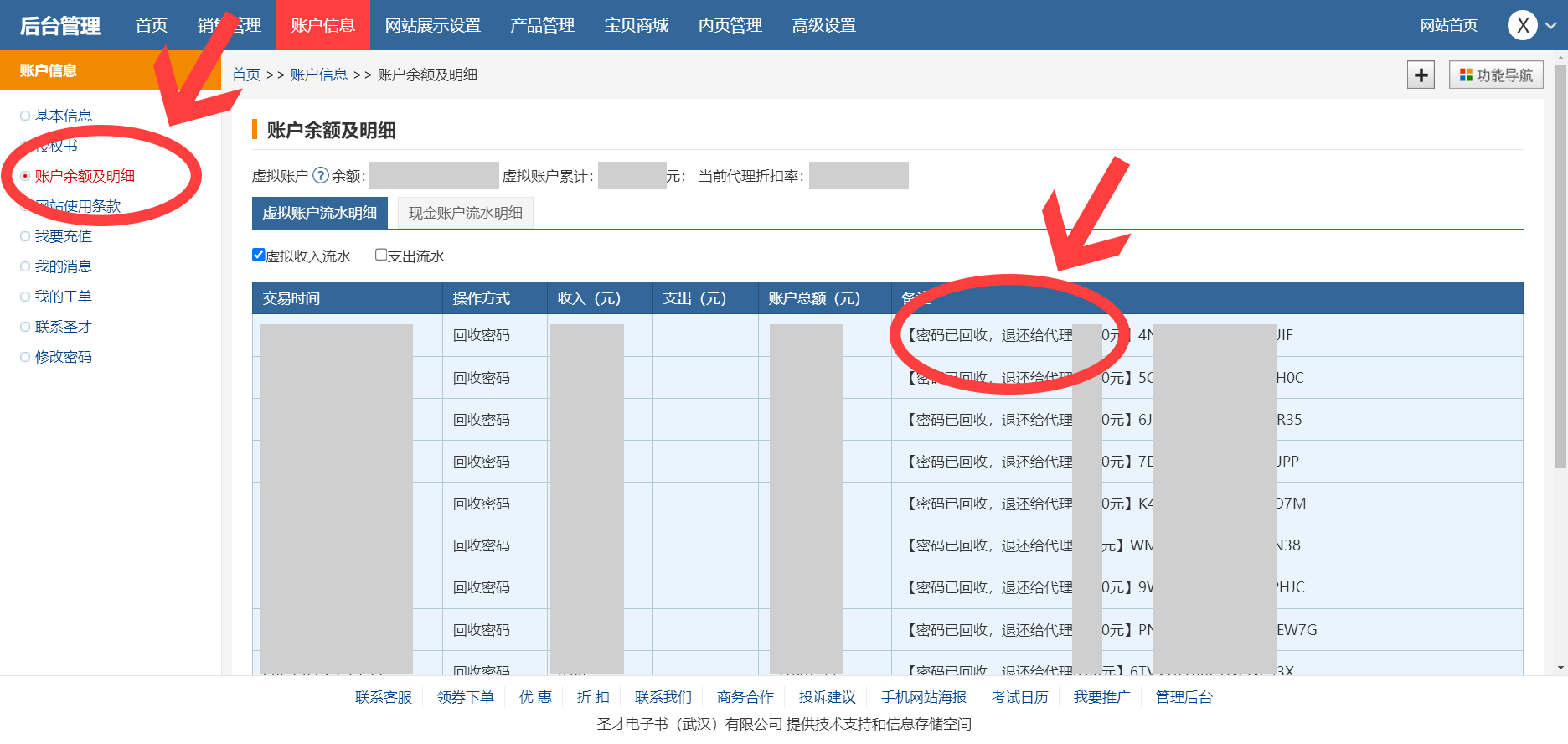Select the 虚拟账户流水明细 tab
Screen dimensions: 1568x744
[x=319, y=213]
